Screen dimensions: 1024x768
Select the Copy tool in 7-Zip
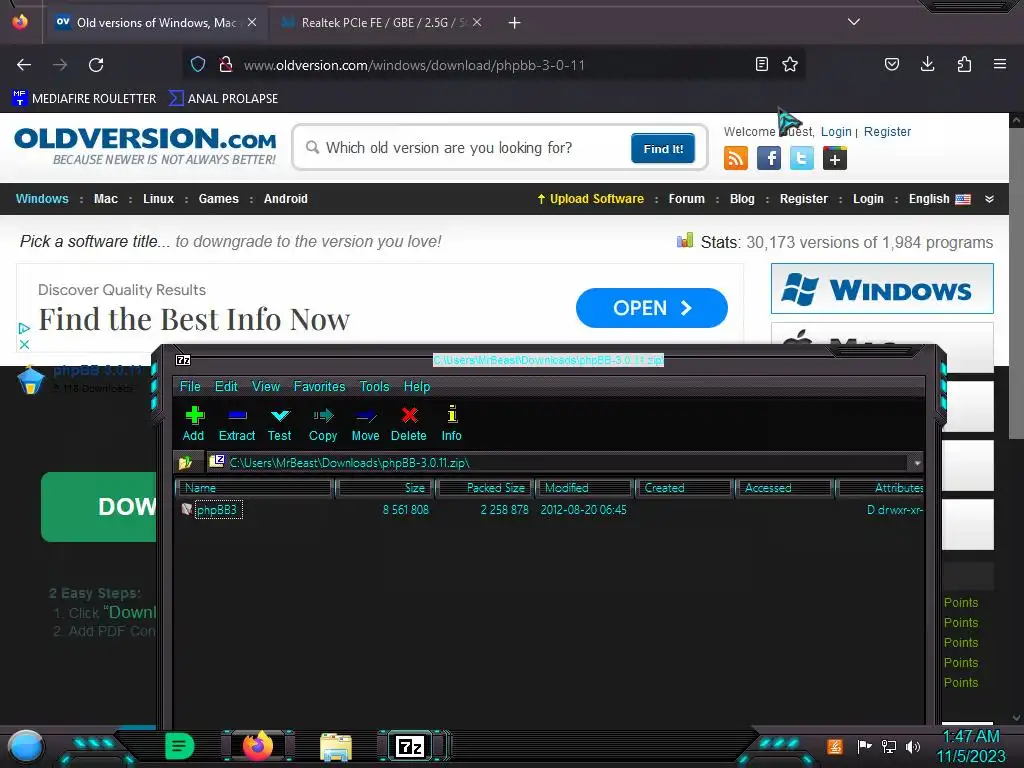(323, 424)
